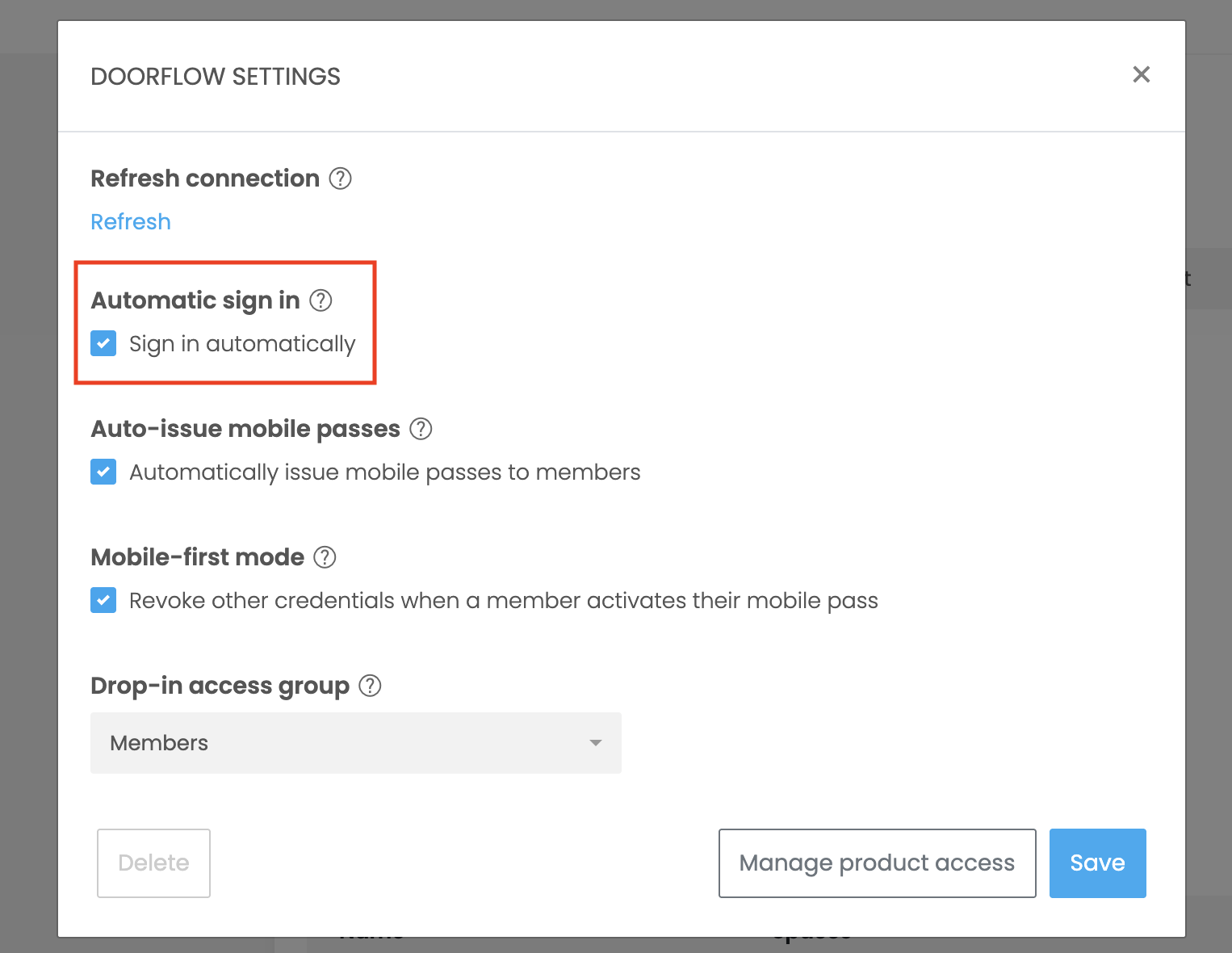This screenshot has width=1232, height=953.
Task: Click the Refresh connection link
Action: [x=131, y=222]
